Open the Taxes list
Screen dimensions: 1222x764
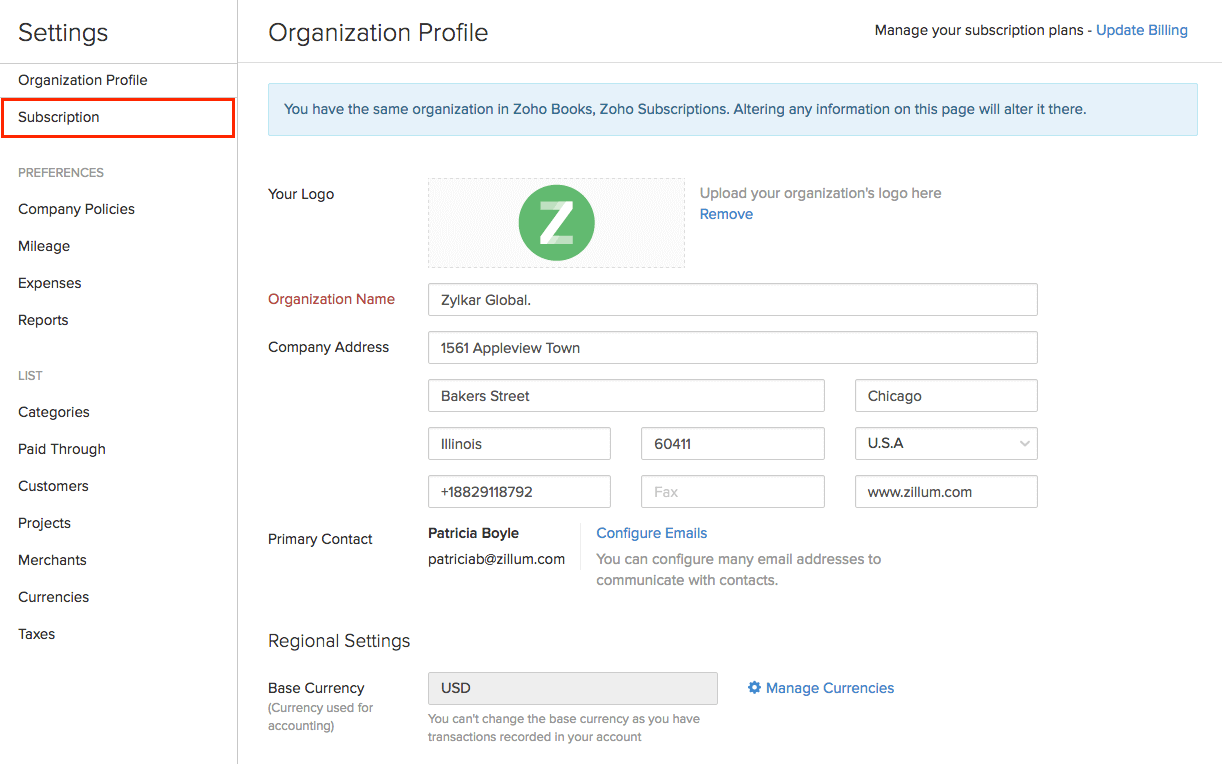pyautogui.click(x=37, y=634)
